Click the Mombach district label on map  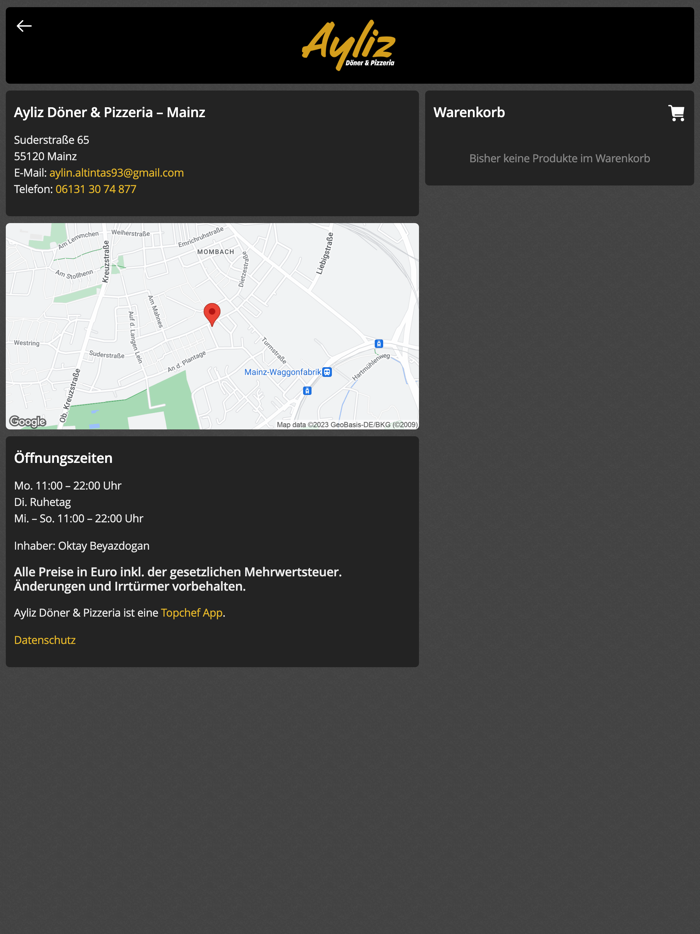click(x=216, y=252)
